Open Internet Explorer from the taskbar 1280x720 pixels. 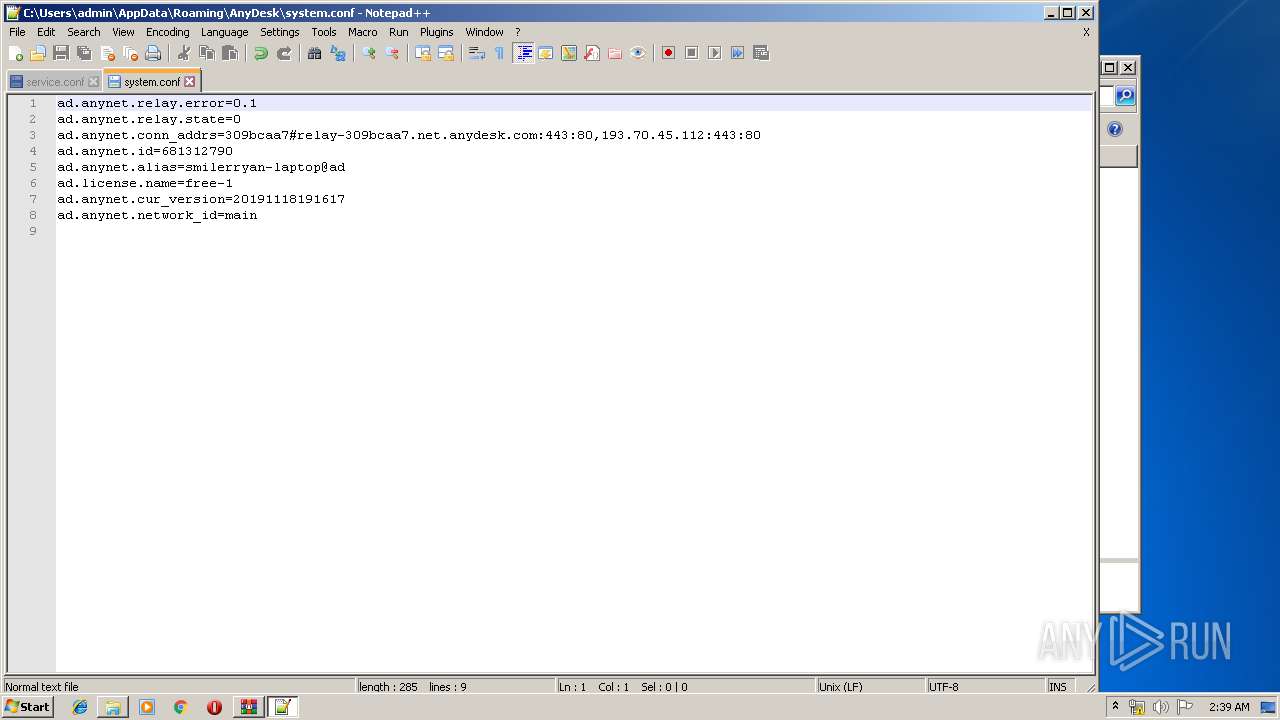click(x=80, y=707)
